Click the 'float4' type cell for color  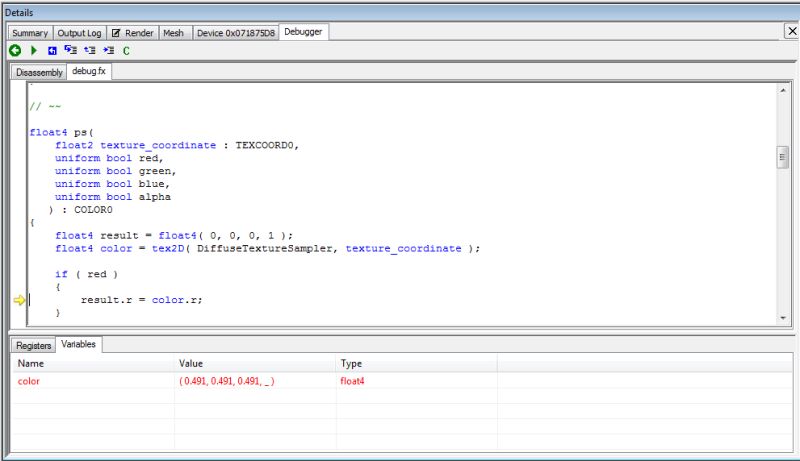point(352,381)
